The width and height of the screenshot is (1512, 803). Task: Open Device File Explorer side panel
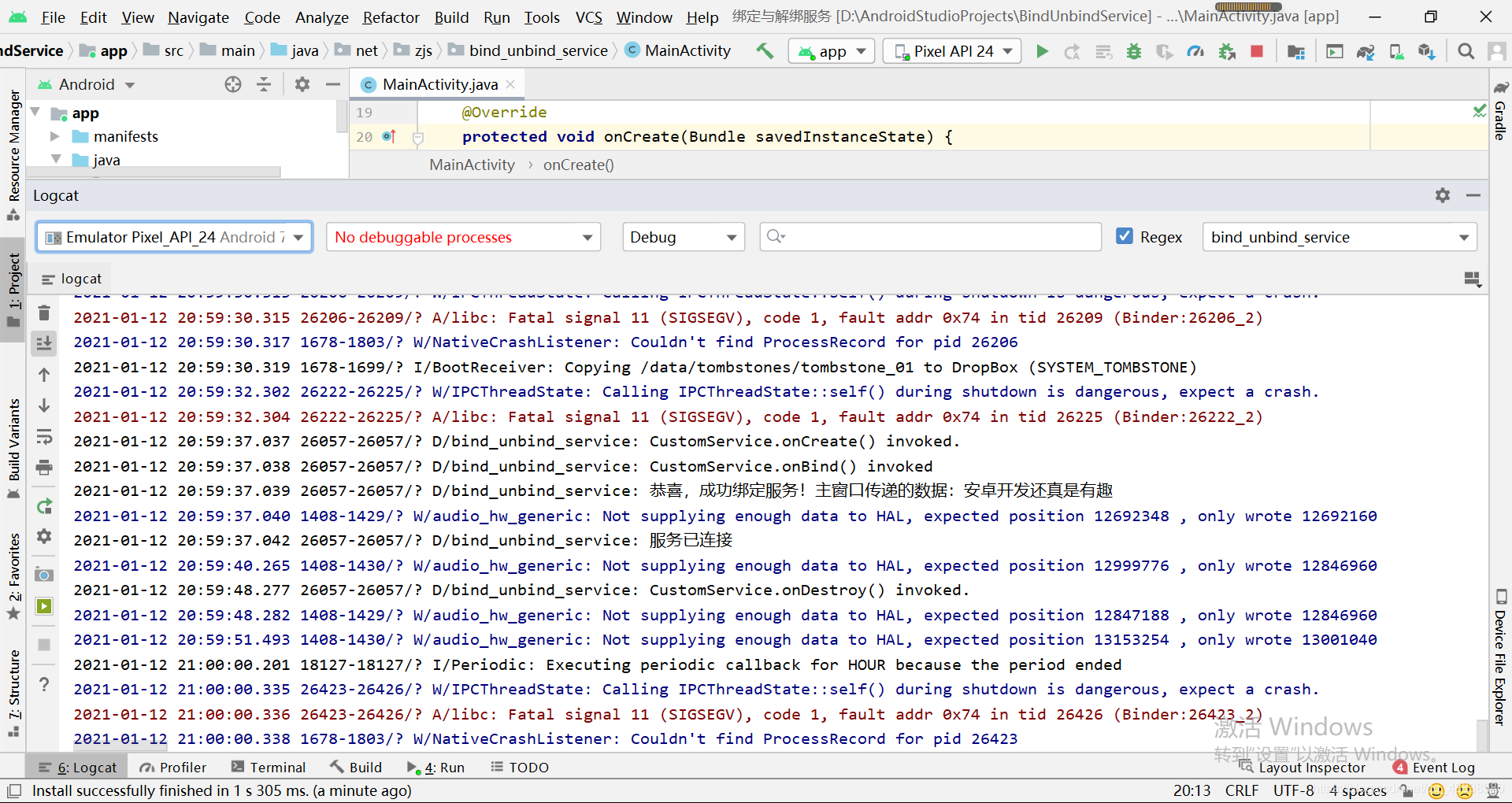coord(1500,657)
